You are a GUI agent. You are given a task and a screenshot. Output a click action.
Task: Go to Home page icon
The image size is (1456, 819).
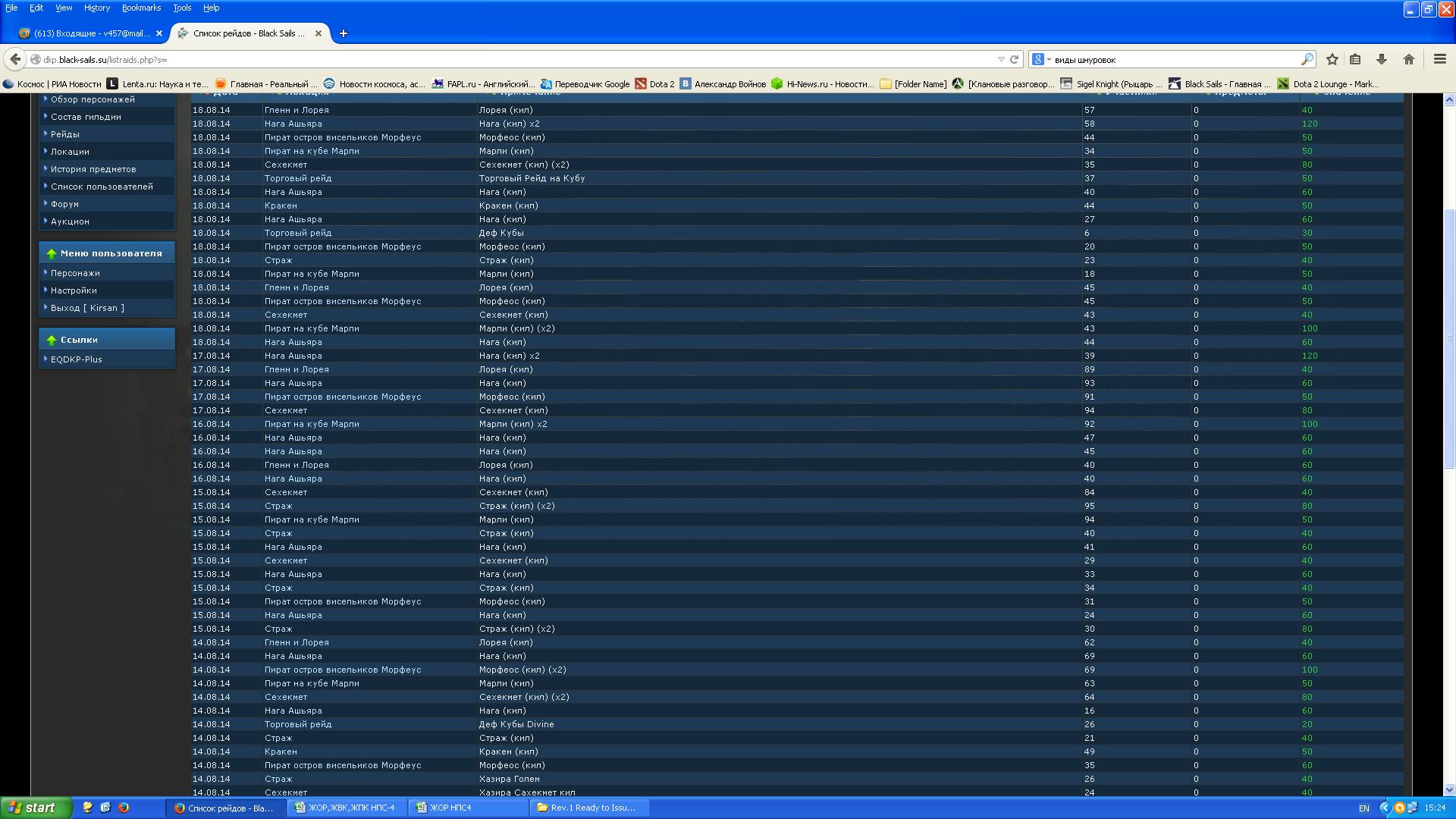coord(1409,59)
